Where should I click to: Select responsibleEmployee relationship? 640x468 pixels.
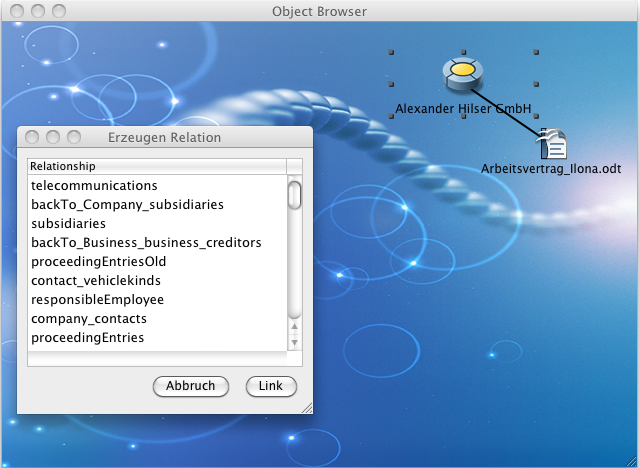[97, 300]
